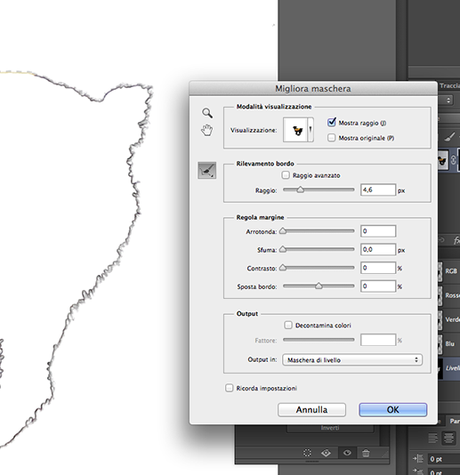Click the dotted circle load-selection icon in properties panel
Image resolution: width=460 pixels, height=475 pixels.
click(x=307, y=453)
